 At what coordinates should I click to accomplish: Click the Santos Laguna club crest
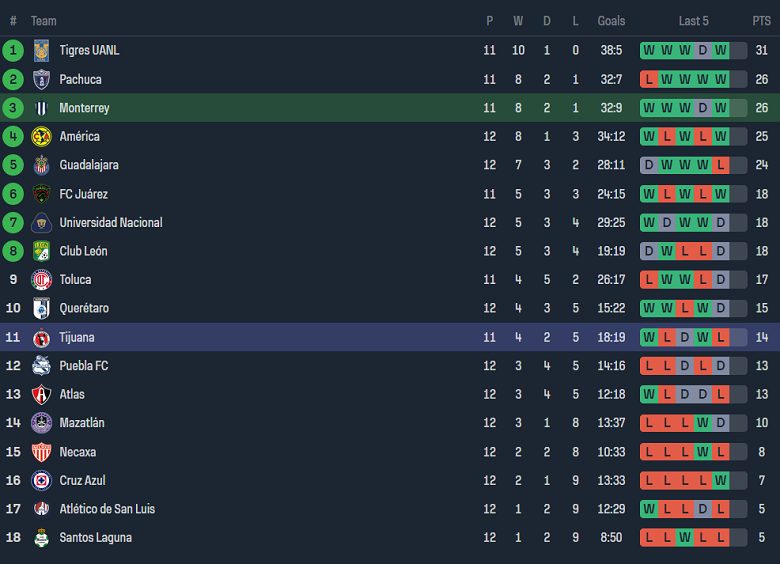41,538
